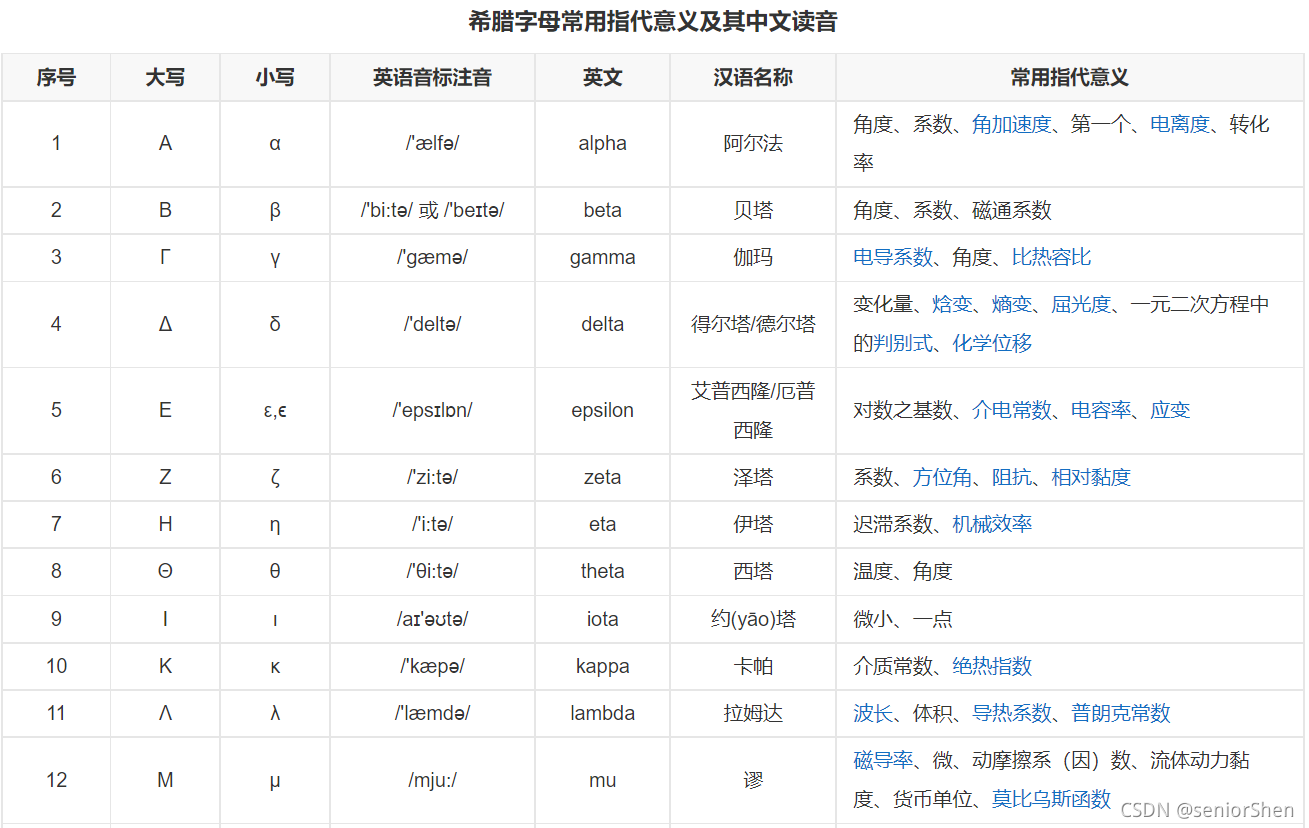This screenshot has width=1309, height=828.
Task: Click the 英语音标注音 column header
Action: point(432,77)
